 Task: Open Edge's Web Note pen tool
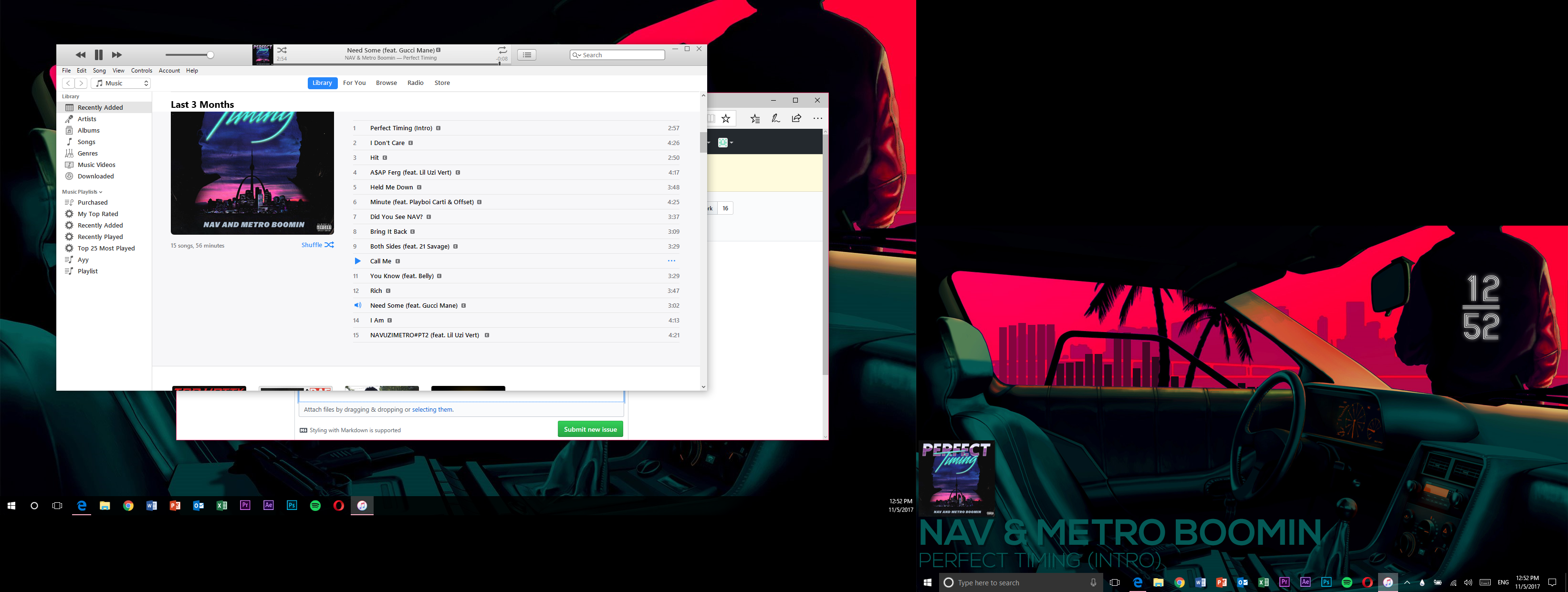pos(775,118)
